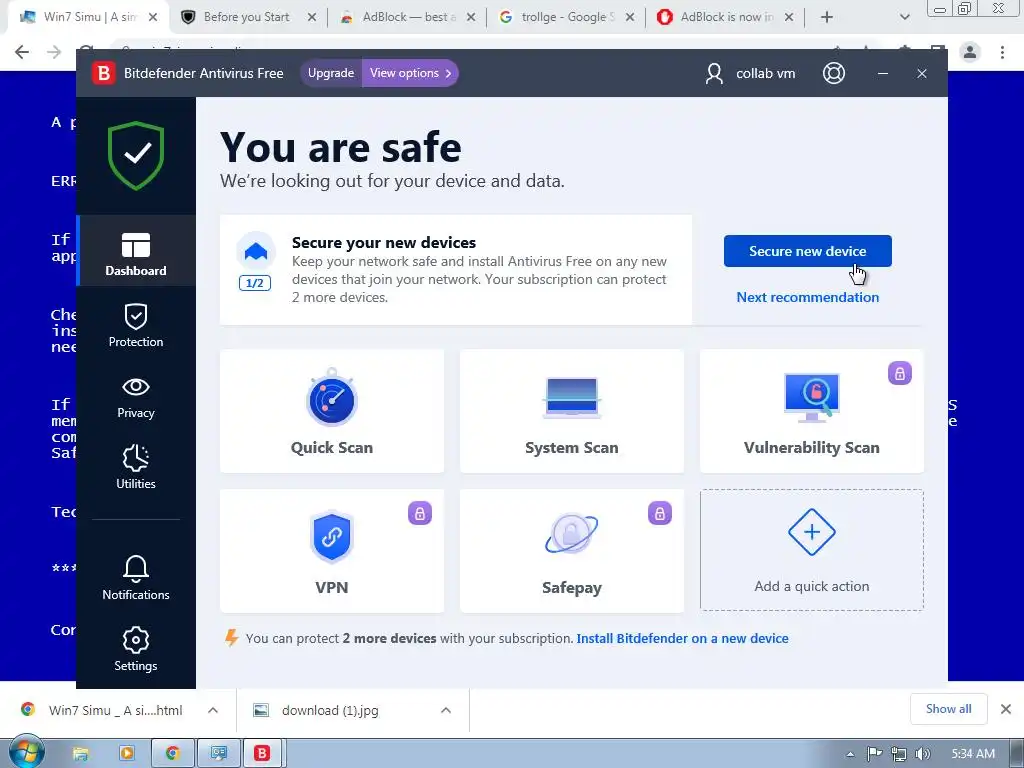Viewport: 1024px width, 768px height.
Task: Open Bitdefender Settings gear
Action: click(136, 648)
